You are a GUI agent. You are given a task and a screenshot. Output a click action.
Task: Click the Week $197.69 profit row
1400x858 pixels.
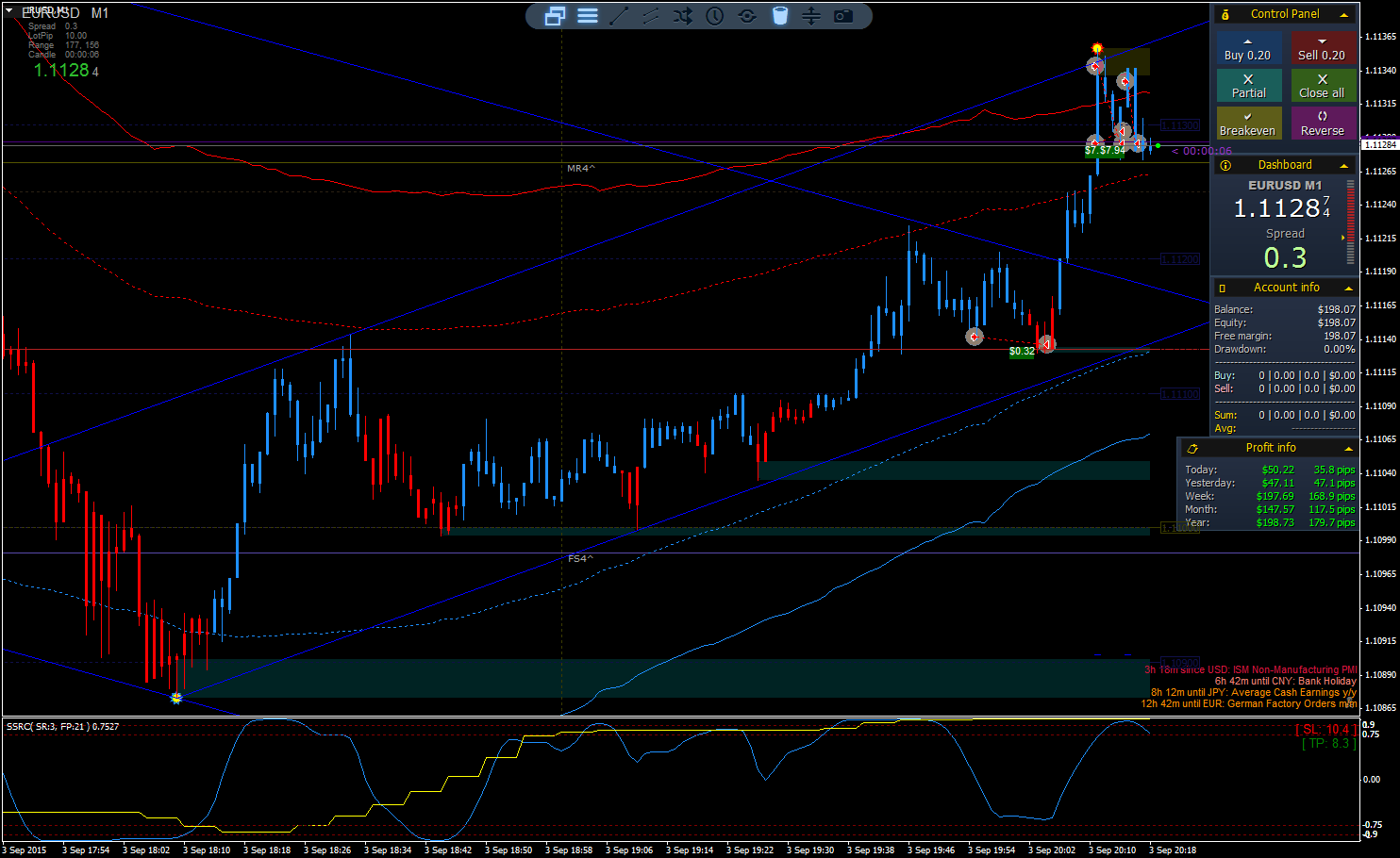point(1270,496)
